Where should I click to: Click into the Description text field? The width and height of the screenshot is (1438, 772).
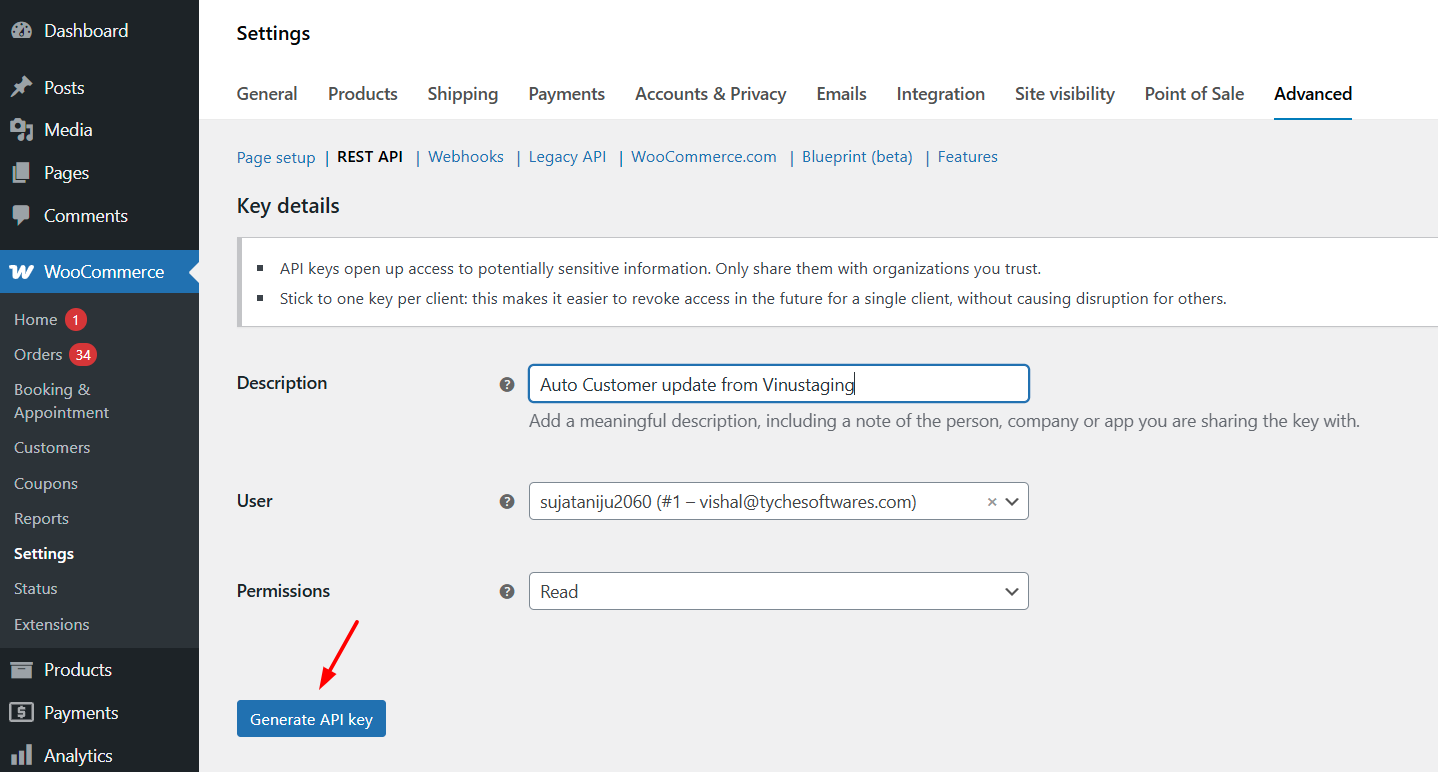[778, 384]
